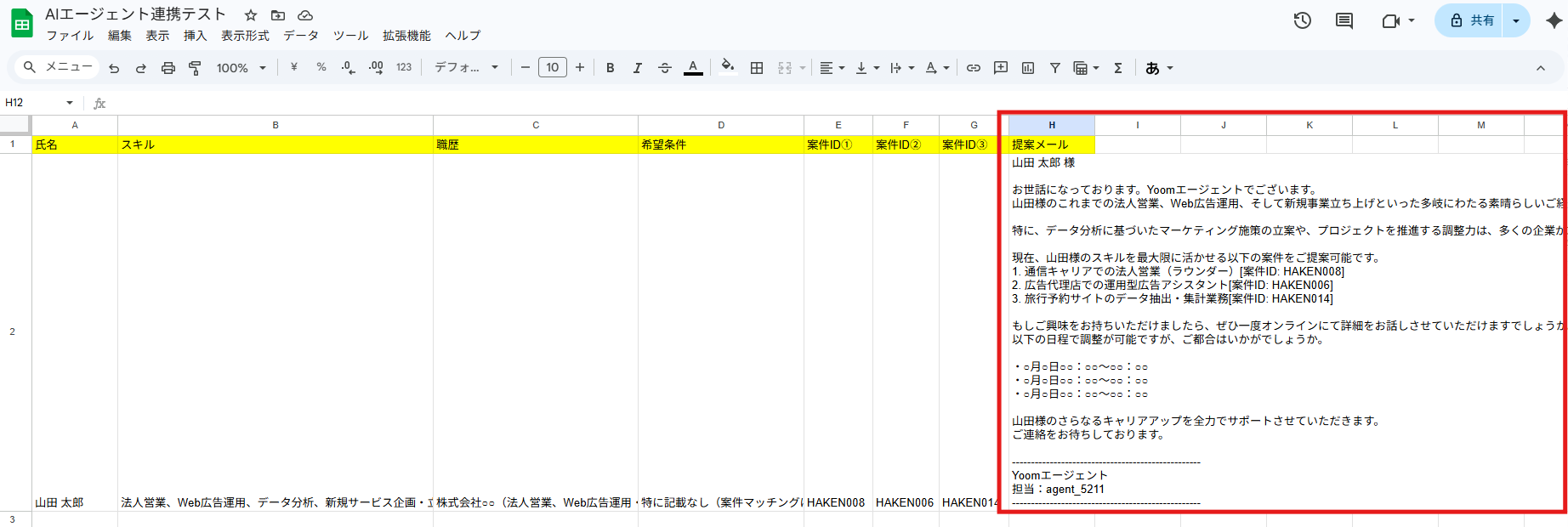
Task: Toggle strikethrough formatting
Action: 665,68
